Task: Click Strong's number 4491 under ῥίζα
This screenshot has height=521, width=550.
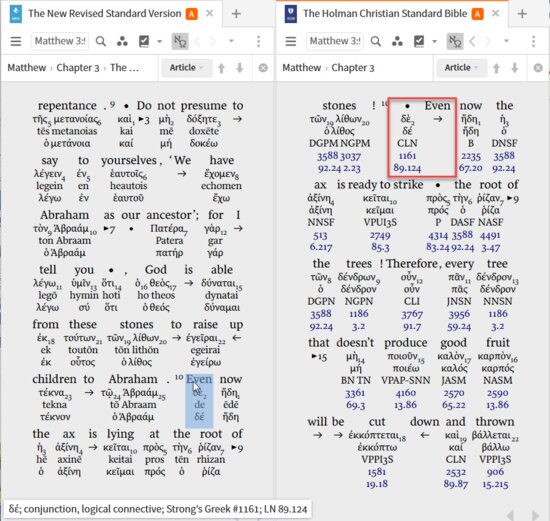Action: [490, 235]
